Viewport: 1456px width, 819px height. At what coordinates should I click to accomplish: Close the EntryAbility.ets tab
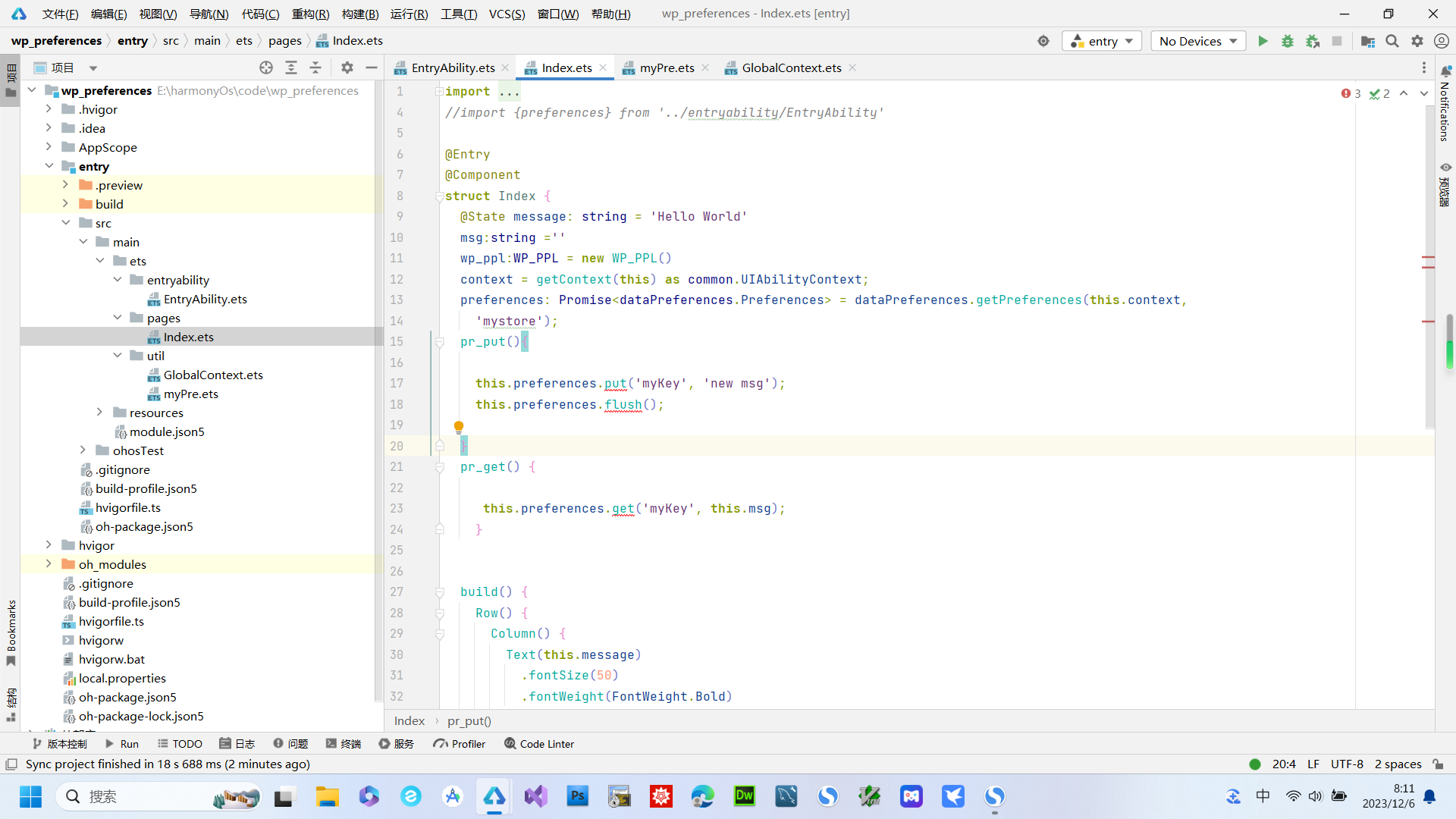click(x=506, y=67)
